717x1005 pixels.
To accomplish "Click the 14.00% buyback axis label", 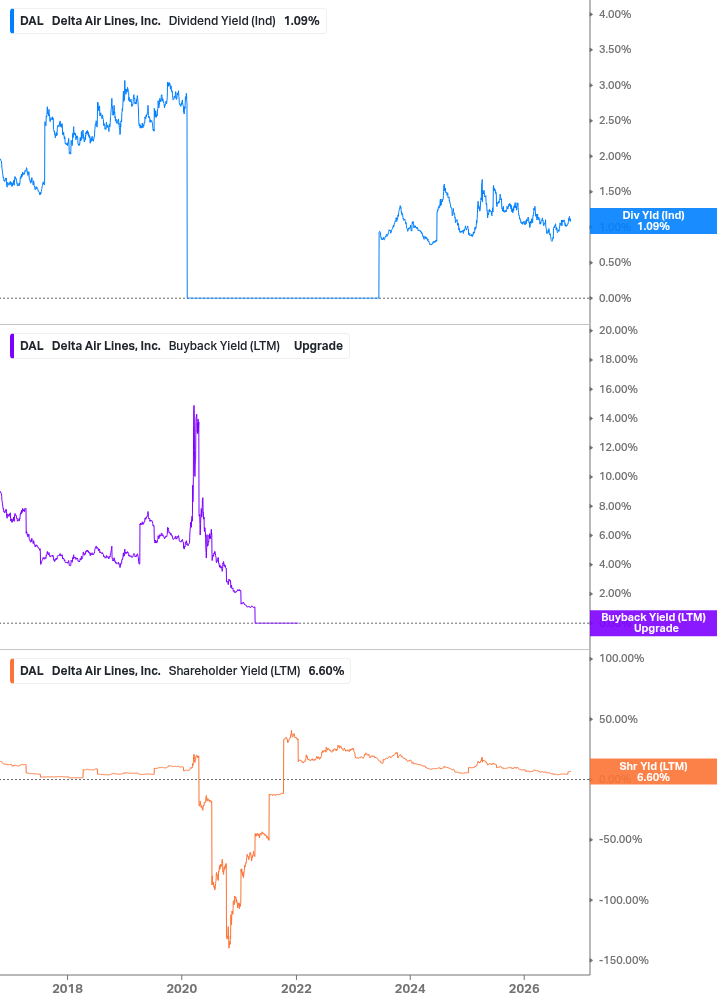I will (x=618, y=419).
